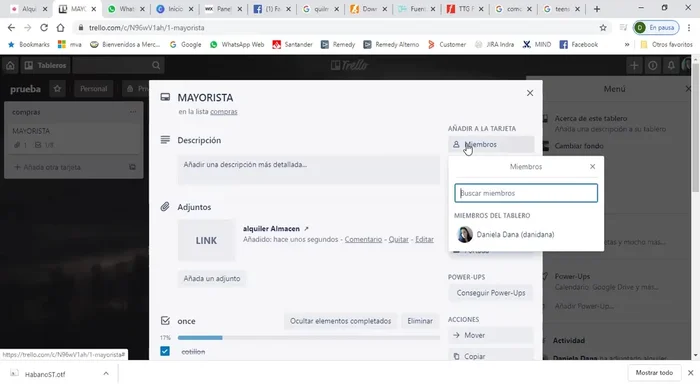The width and height of the screenshot is (700, 386).
Task: Click Daniela Dana's avatar thumbnail
Action: pyautogui.click(x=465, y=234)
